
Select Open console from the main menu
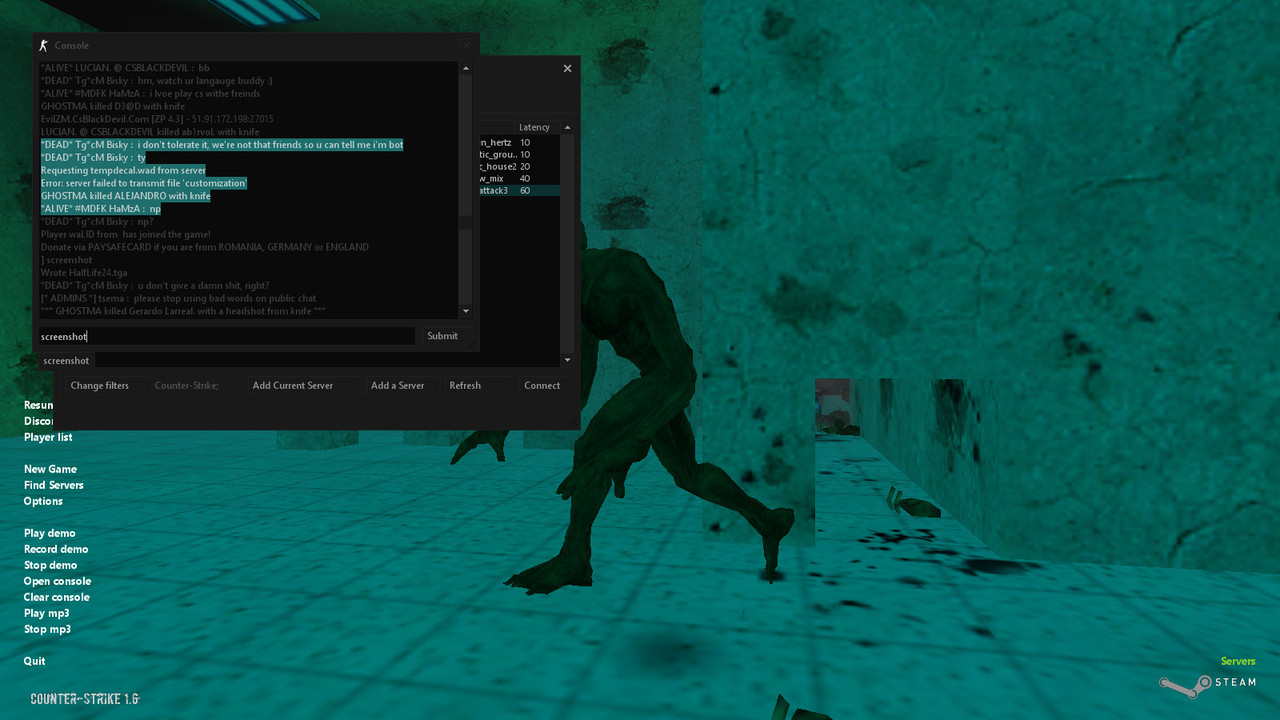pos(57,581)
